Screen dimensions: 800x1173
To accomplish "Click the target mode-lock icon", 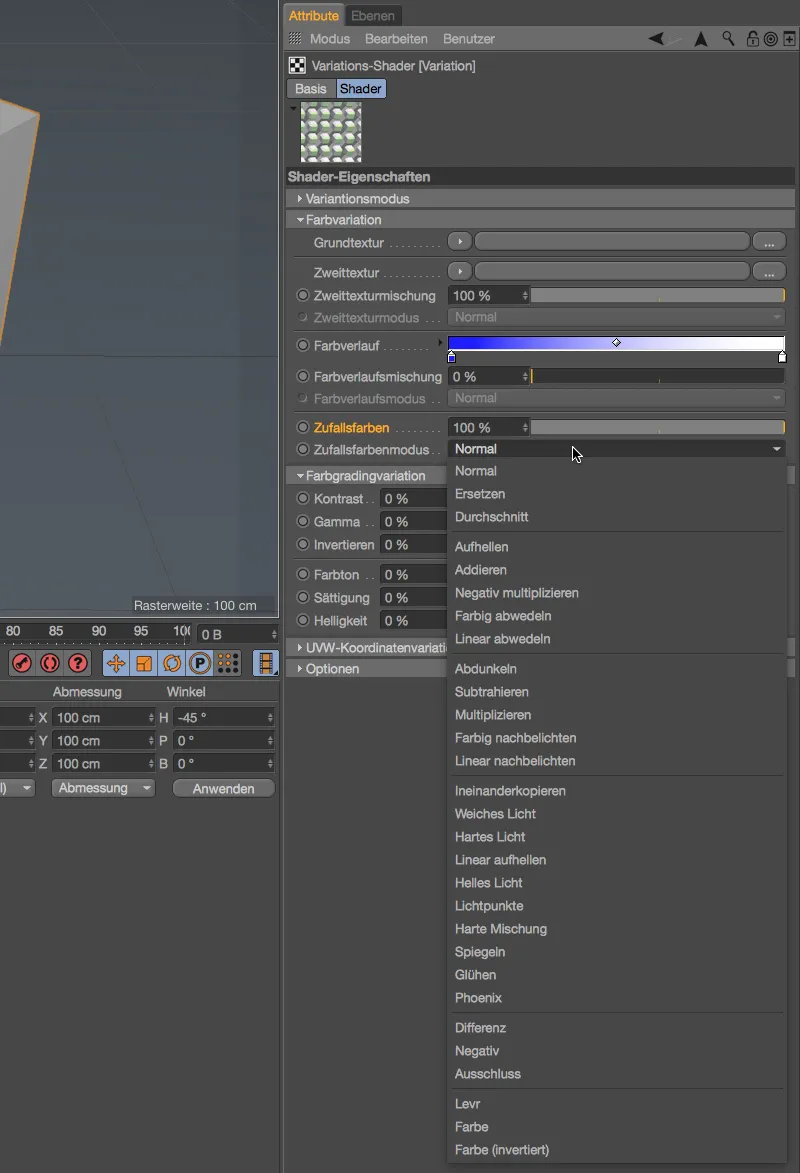I will pos(770,39).
